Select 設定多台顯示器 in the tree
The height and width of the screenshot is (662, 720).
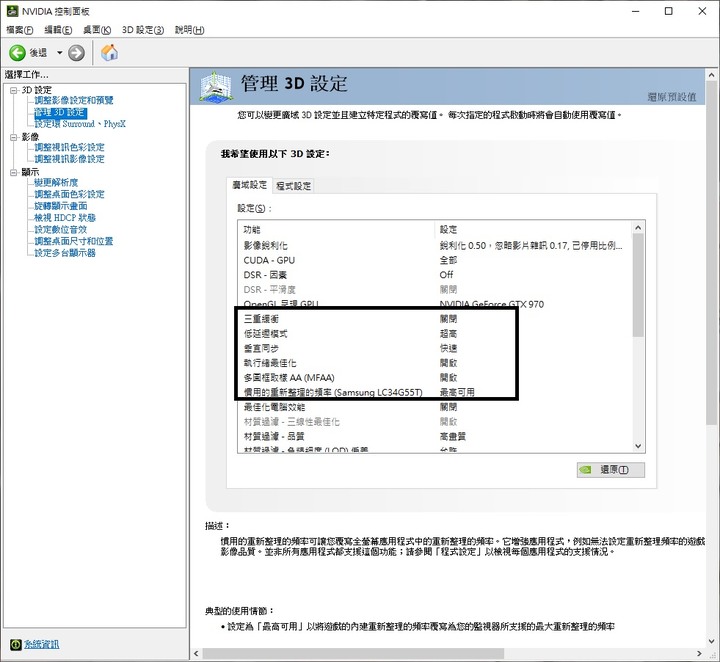(65, 253)
